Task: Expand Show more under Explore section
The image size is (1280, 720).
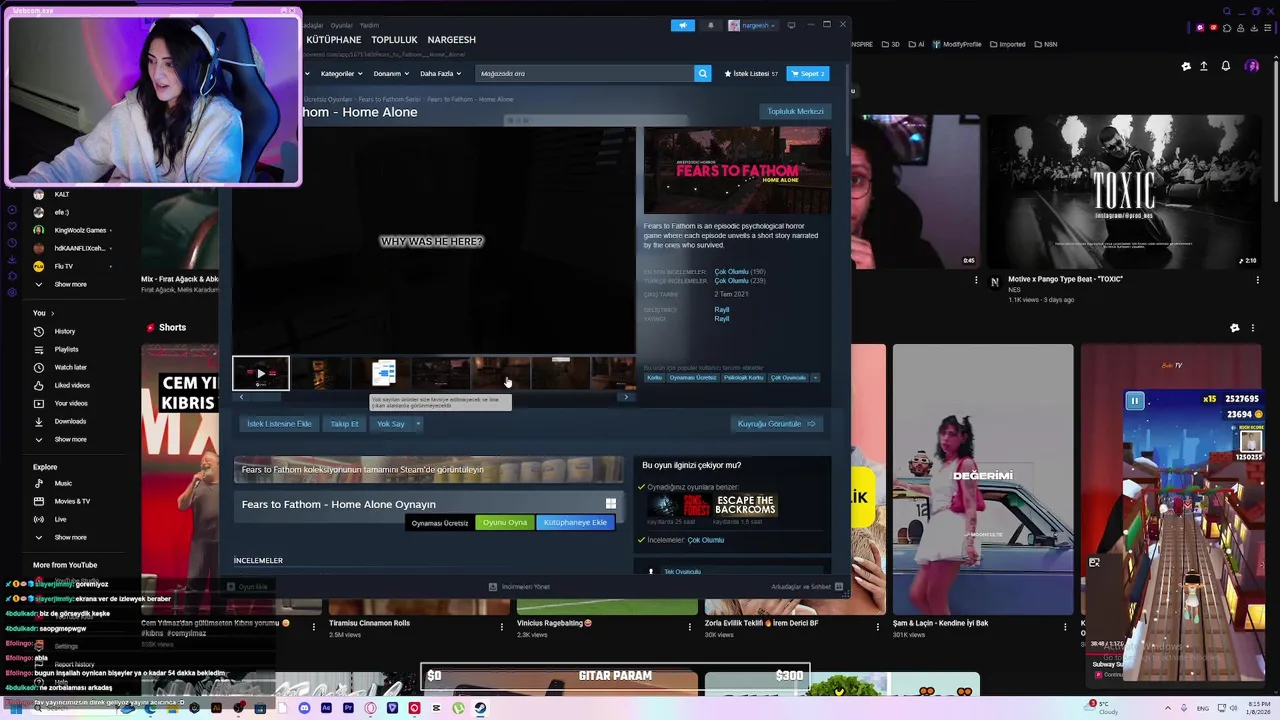Action: 70,537
